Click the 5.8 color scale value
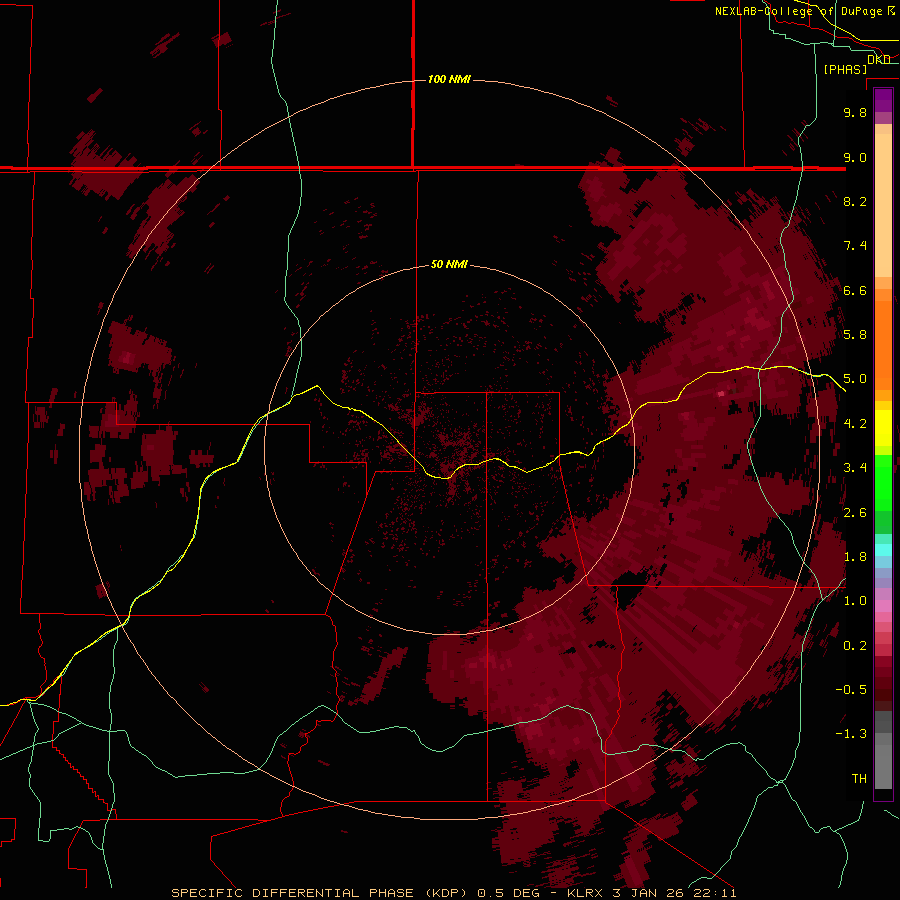This screenshot has width=900, height=900. (x=855, y=335)
